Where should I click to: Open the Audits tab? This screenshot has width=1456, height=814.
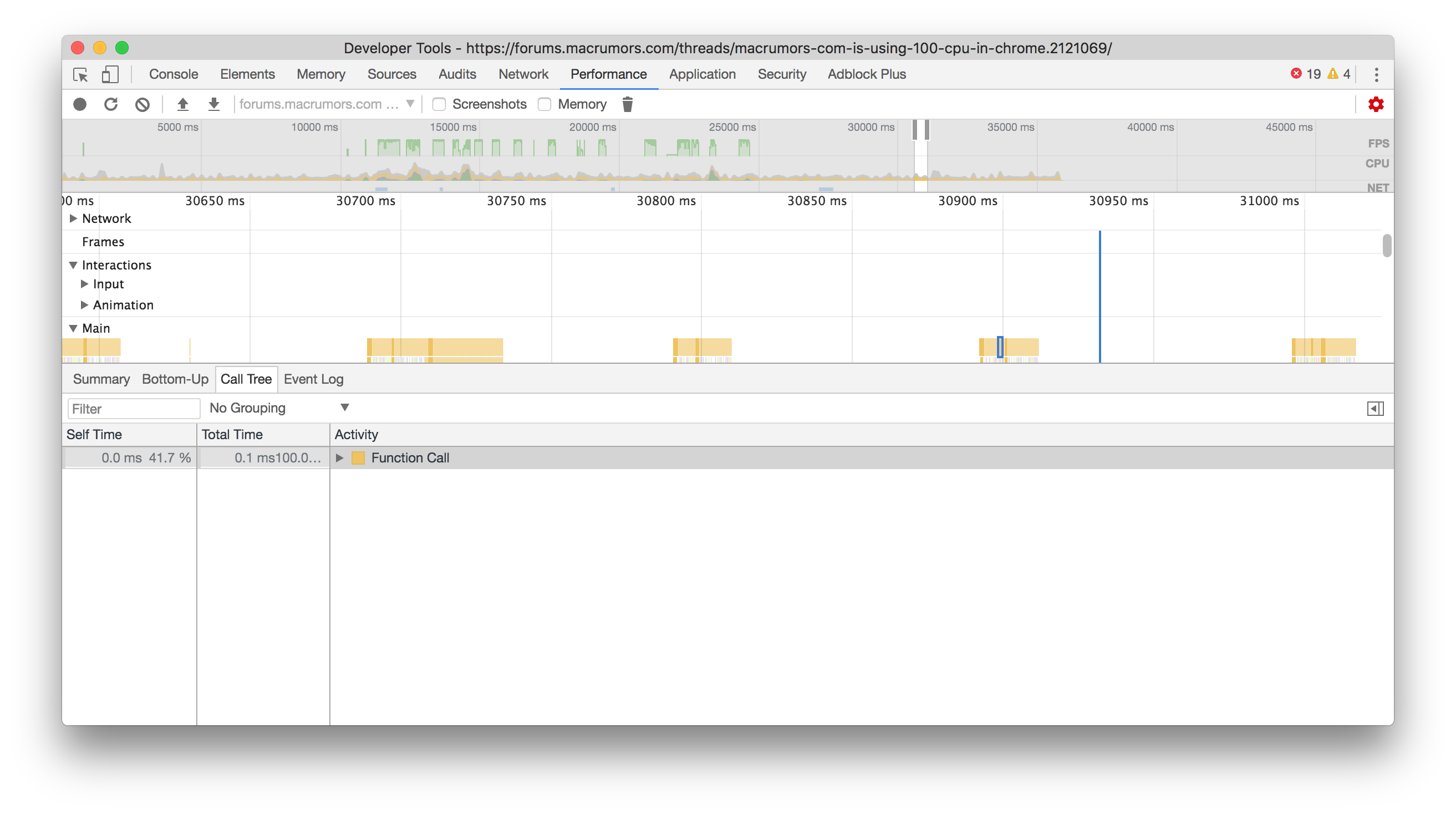457,74
